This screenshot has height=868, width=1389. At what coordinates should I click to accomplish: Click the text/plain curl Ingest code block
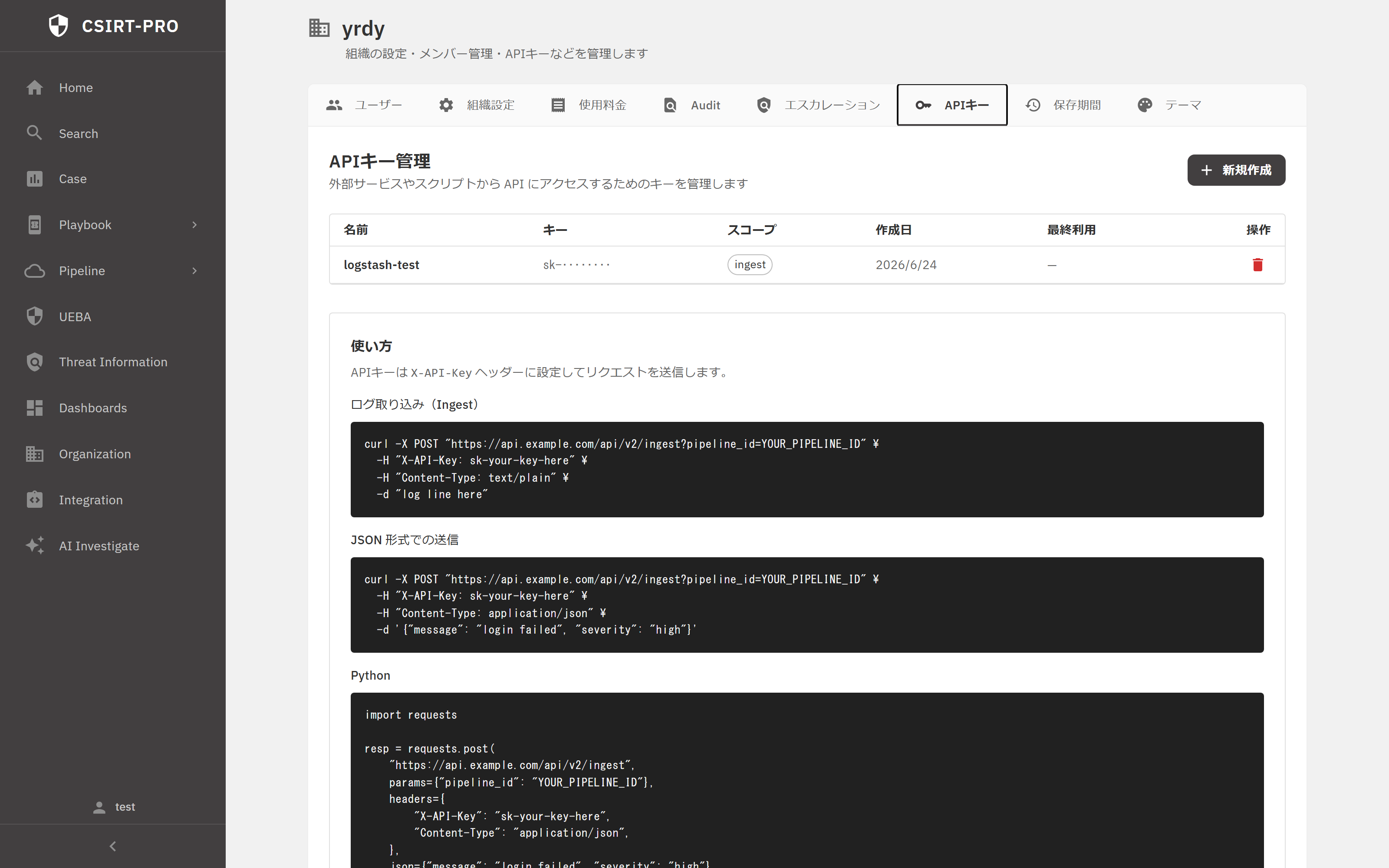pyautogui.click(x=807, y=470)
